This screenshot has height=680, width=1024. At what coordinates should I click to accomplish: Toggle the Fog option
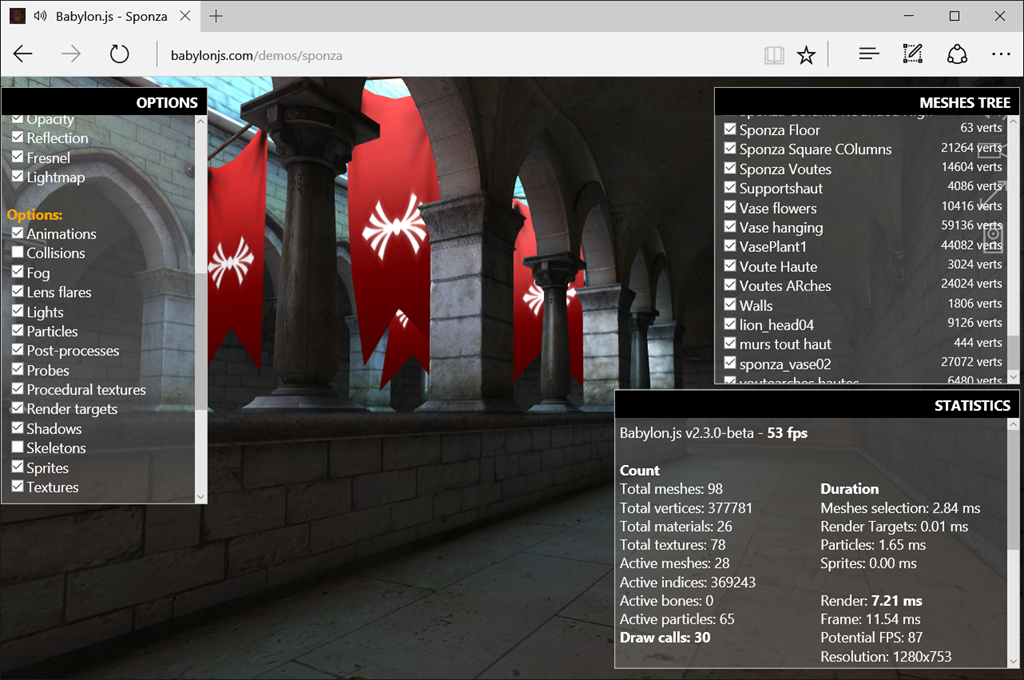[18, 272]
